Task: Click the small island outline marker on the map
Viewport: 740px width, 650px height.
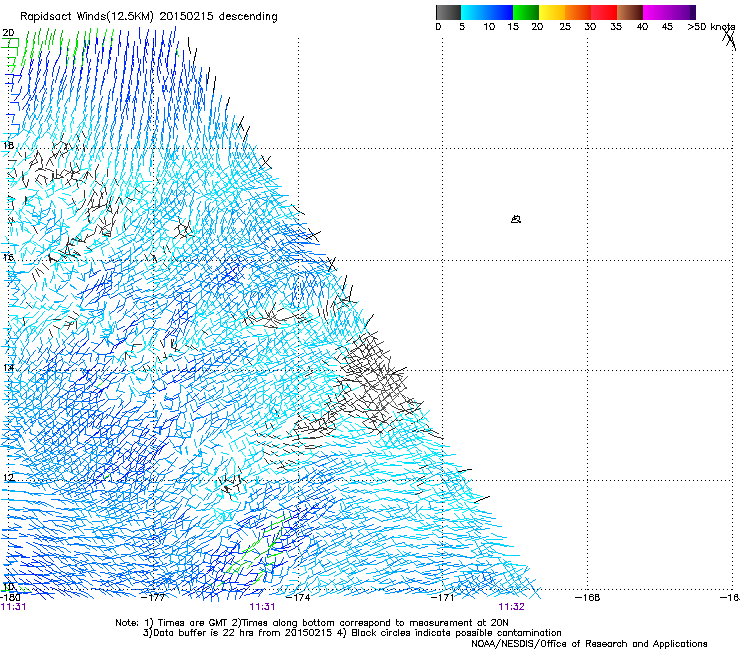Action: pos(516,219)
